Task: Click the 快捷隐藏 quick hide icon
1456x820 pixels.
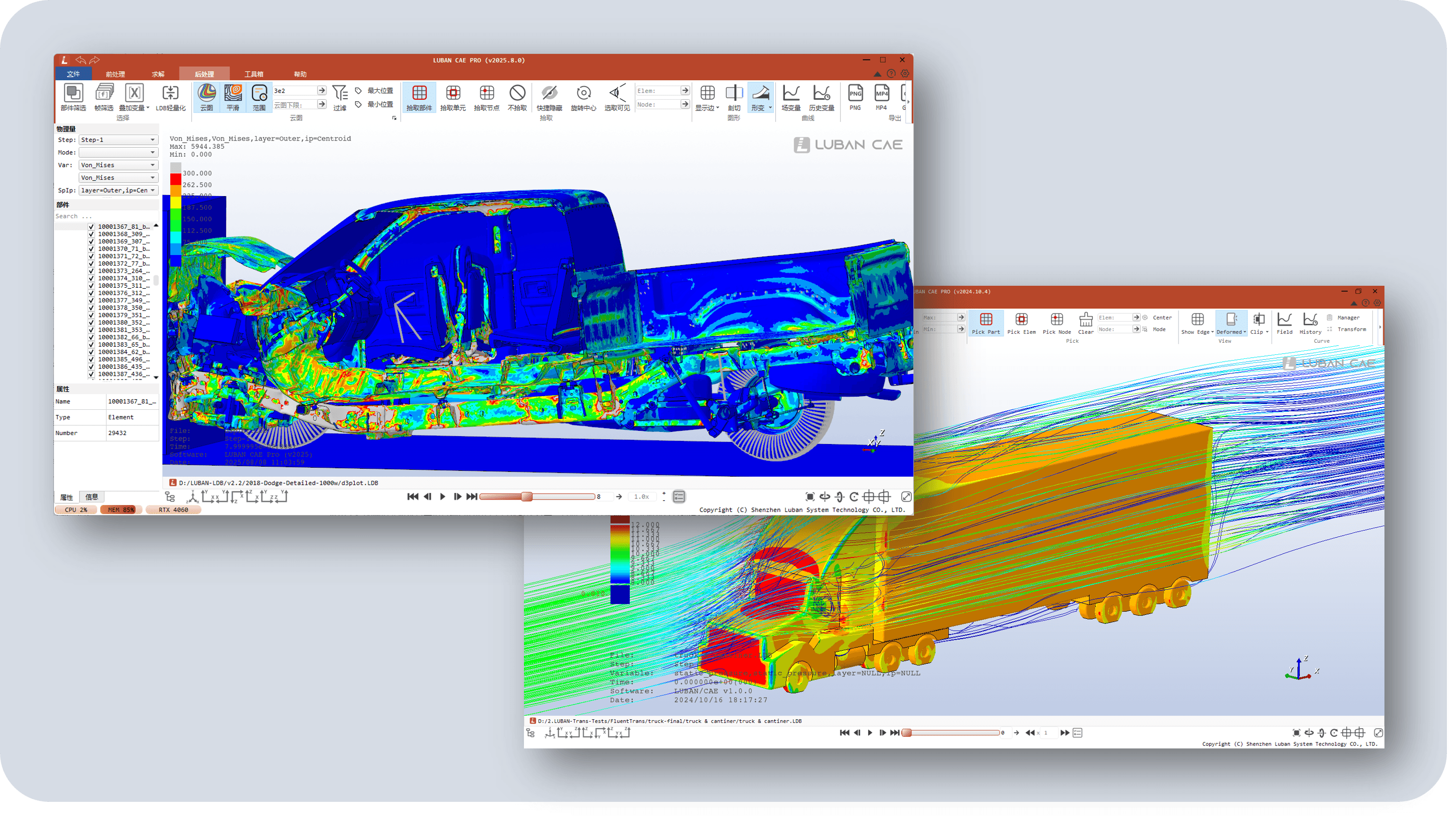Action: click(549, 93)
